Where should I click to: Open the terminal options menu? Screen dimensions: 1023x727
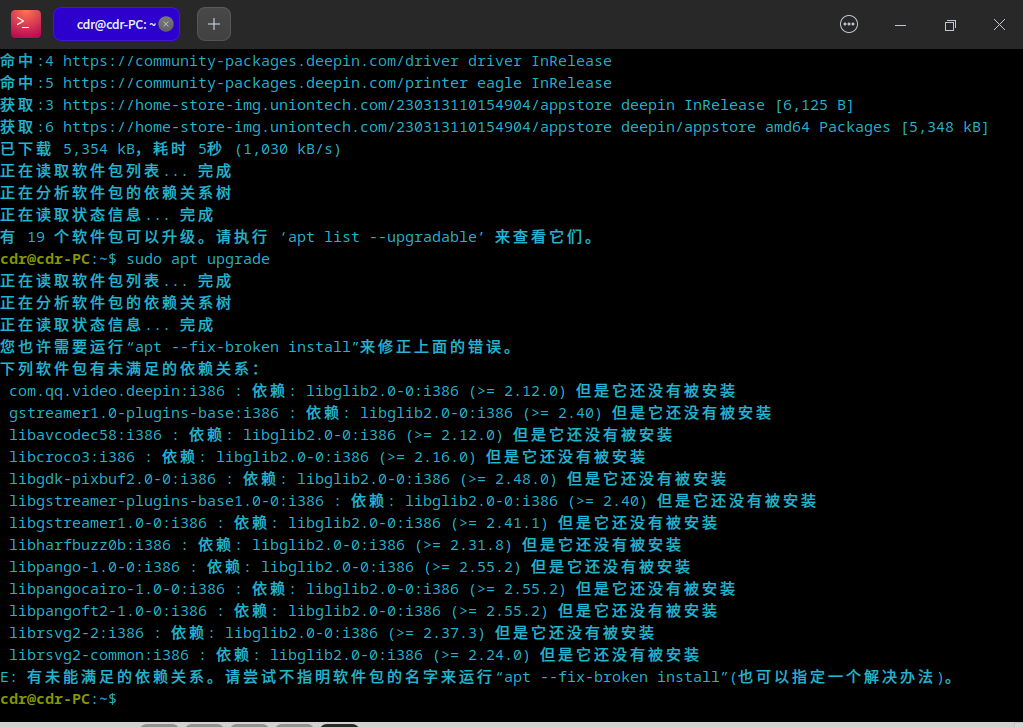click(x=848, y=24)
